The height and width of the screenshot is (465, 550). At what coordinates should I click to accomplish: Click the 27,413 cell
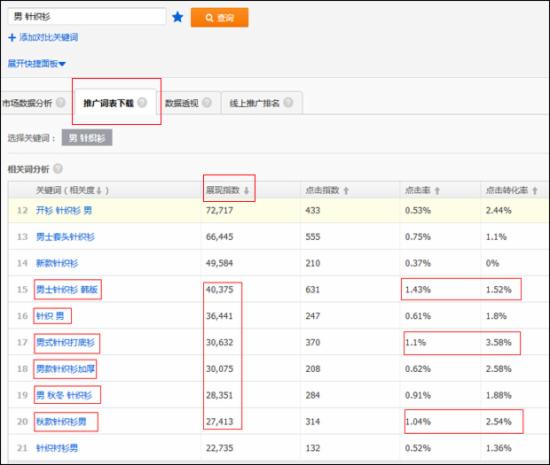(x=219, y=422)
